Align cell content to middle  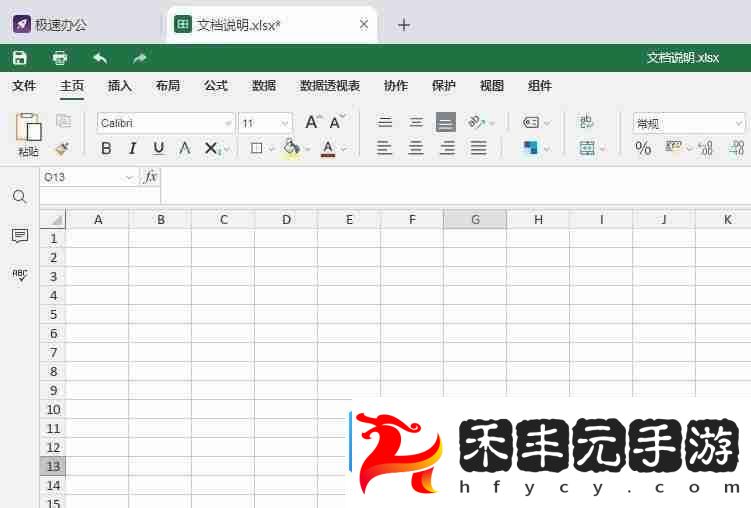[x=416, y=122]
